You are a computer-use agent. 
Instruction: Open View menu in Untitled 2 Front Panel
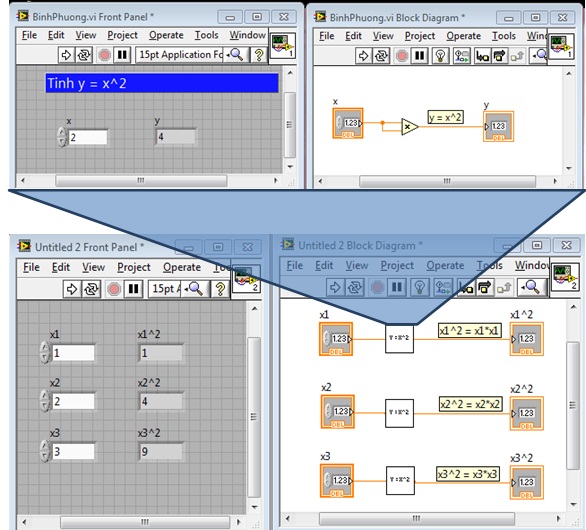click(x=93, y=267)
